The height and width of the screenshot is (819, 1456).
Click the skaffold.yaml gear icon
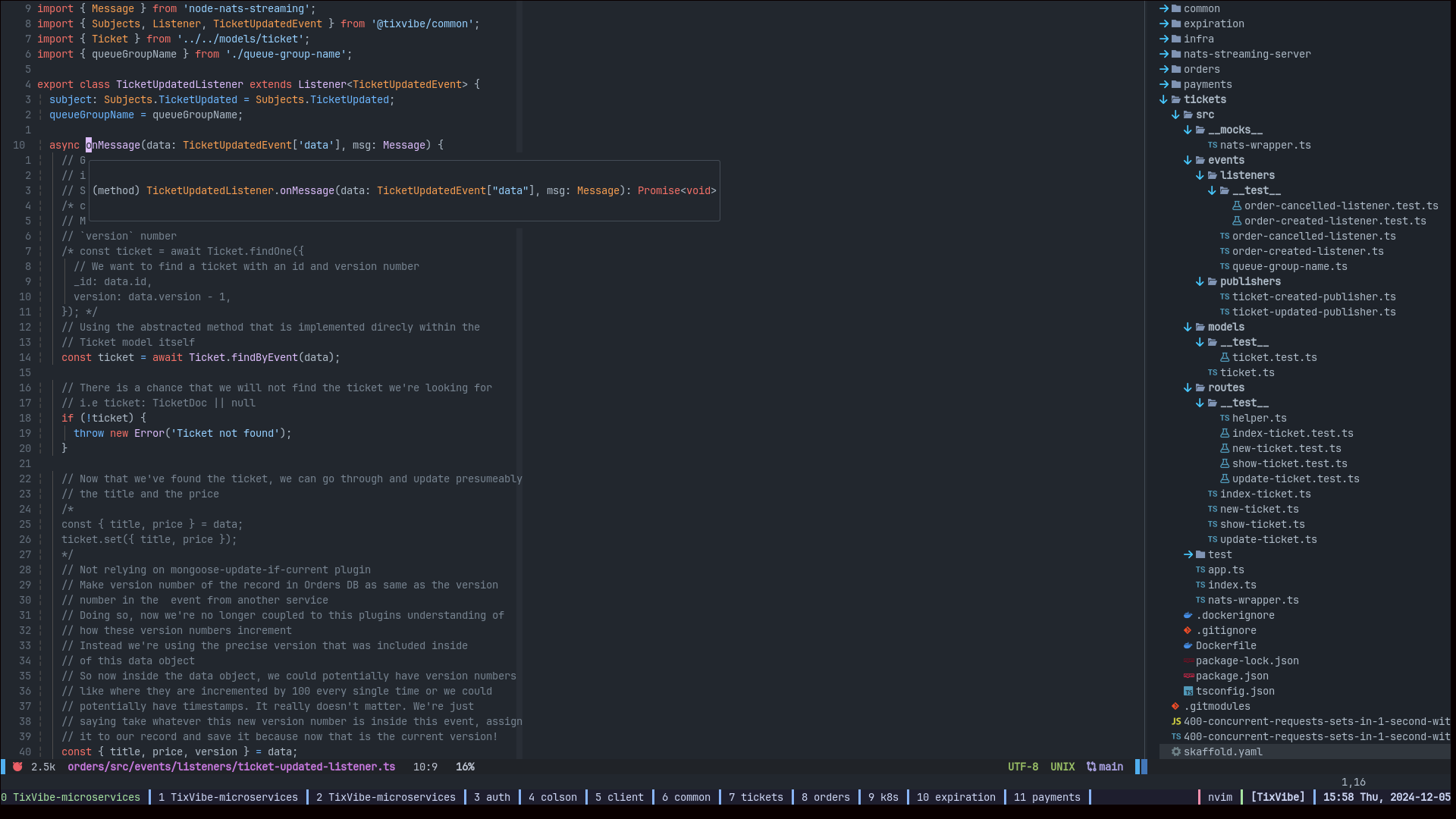1176,752
